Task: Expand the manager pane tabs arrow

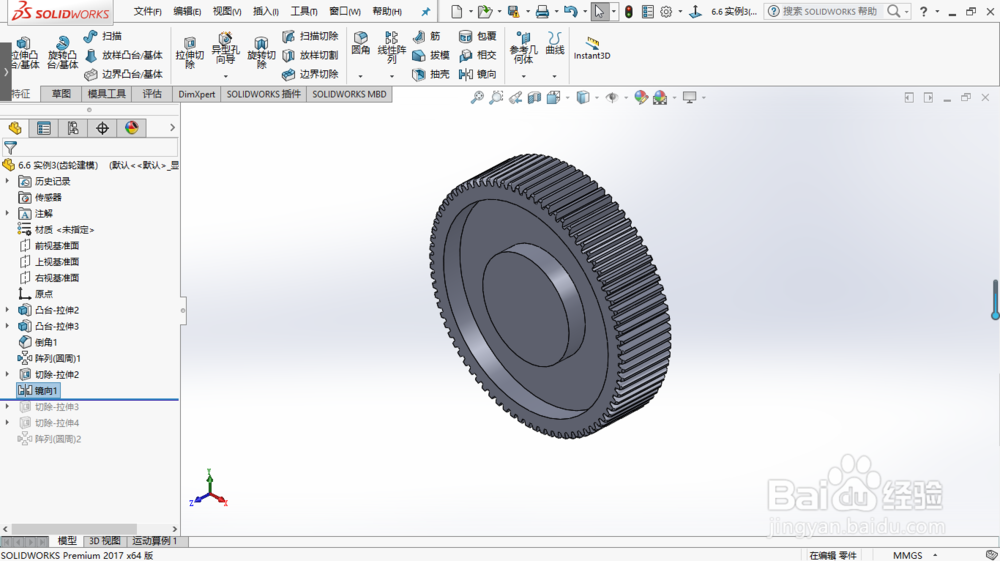Action: click(x=172, y=128)
